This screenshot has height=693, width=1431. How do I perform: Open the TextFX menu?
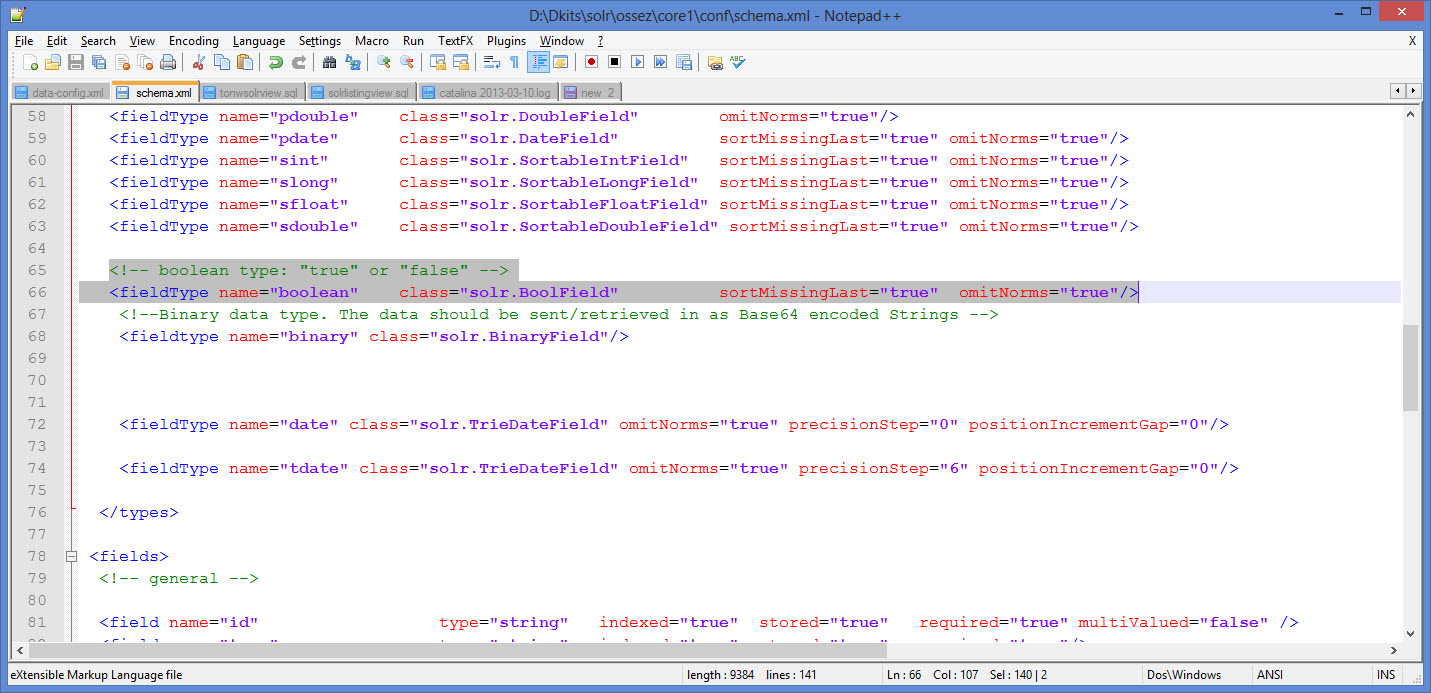(x=455, y=41)
